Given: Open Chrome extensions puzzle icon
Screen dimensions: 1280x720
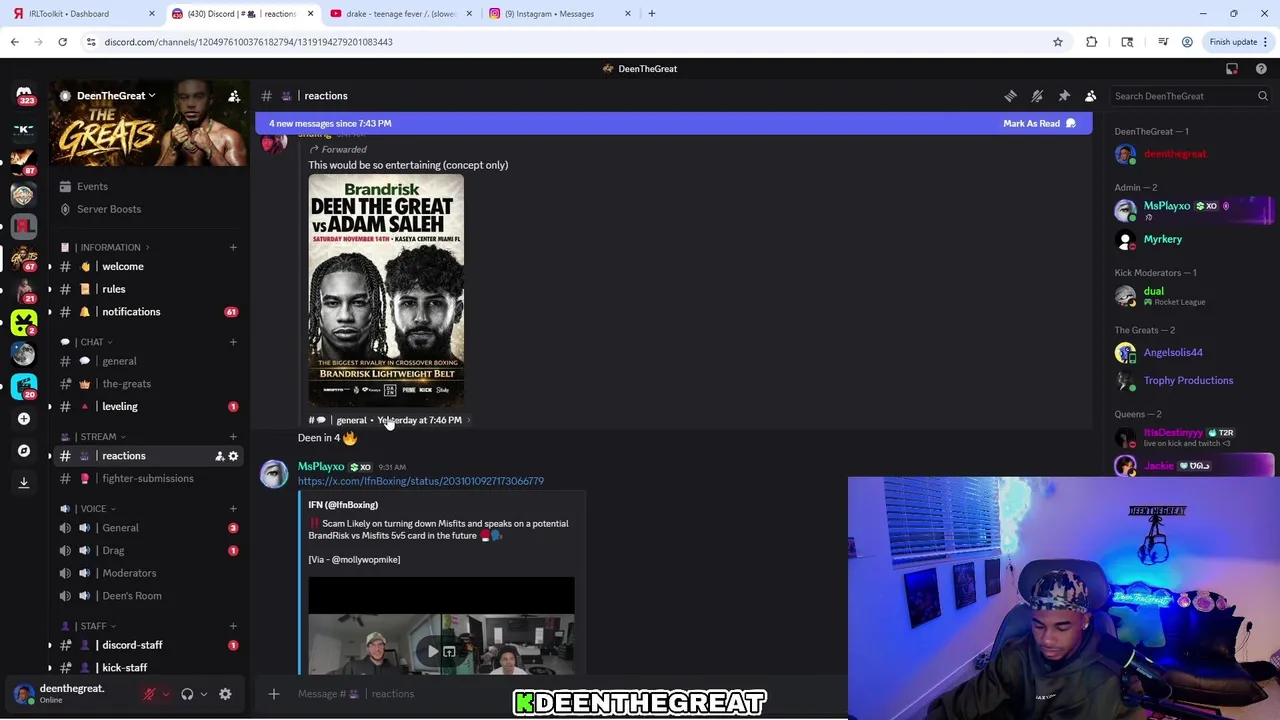Looking at the screenshot, I should pos(1092,42).
